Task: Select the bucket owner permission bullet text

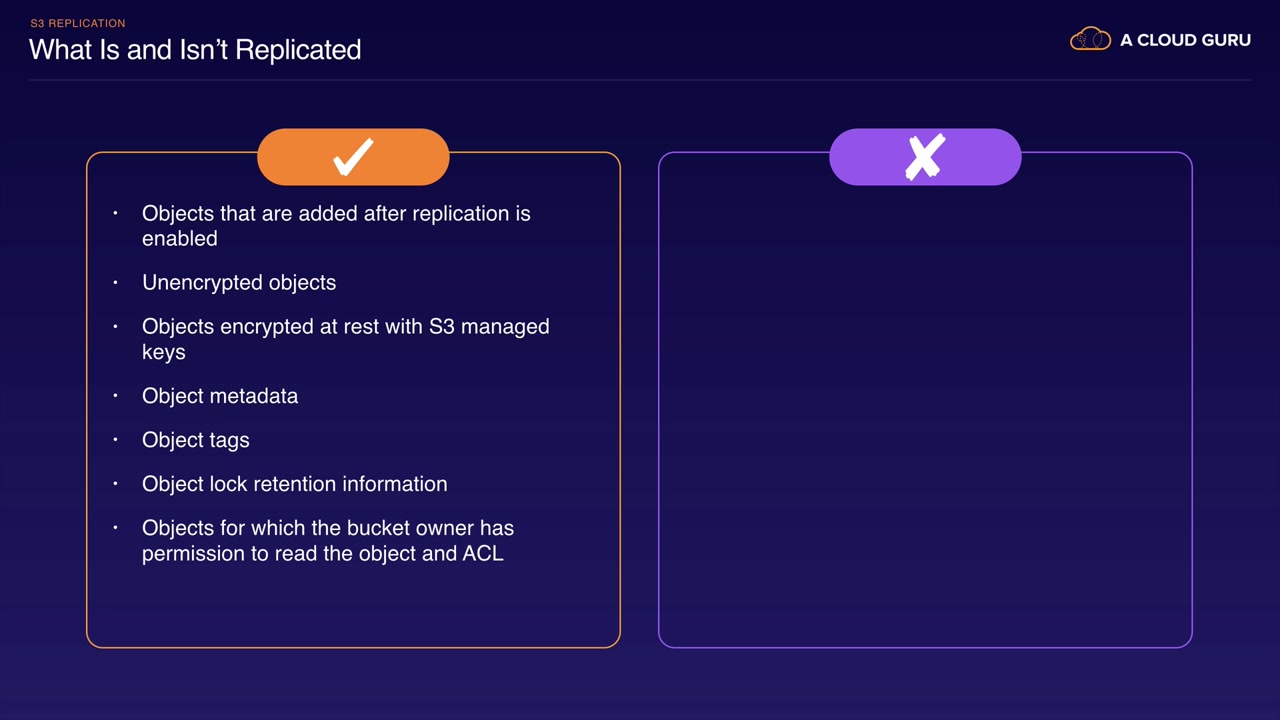Action: [x=328, y=540]
